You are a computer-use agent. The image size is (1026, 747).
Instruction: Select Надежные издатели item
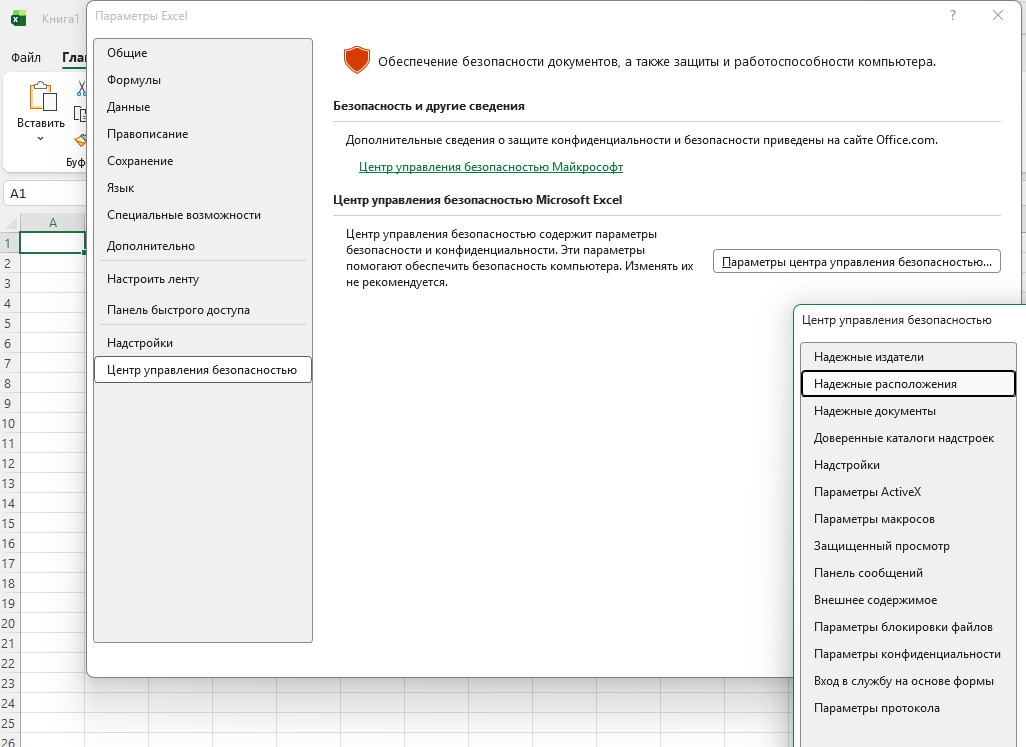coord(908,357)
